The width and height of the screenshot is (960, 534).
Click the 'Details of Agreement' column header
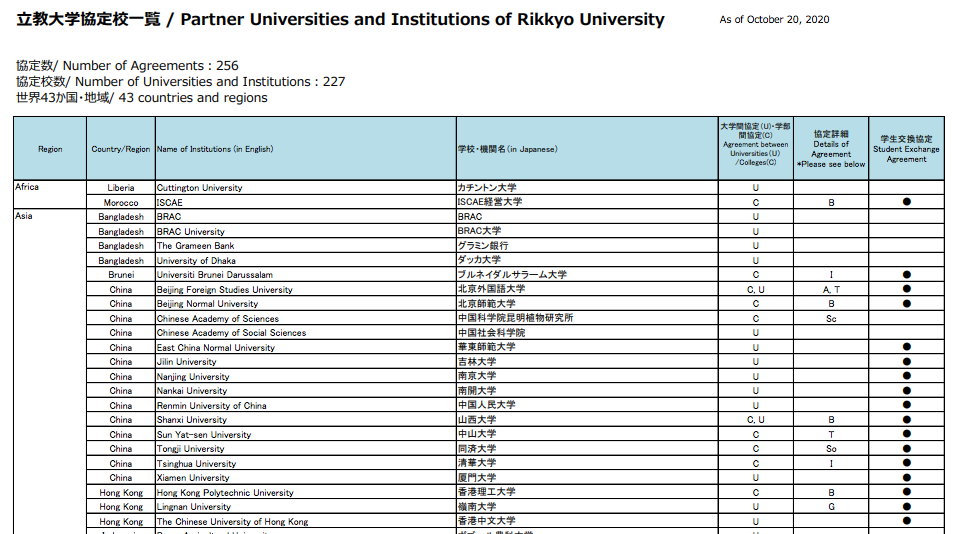tap(831, 149)
